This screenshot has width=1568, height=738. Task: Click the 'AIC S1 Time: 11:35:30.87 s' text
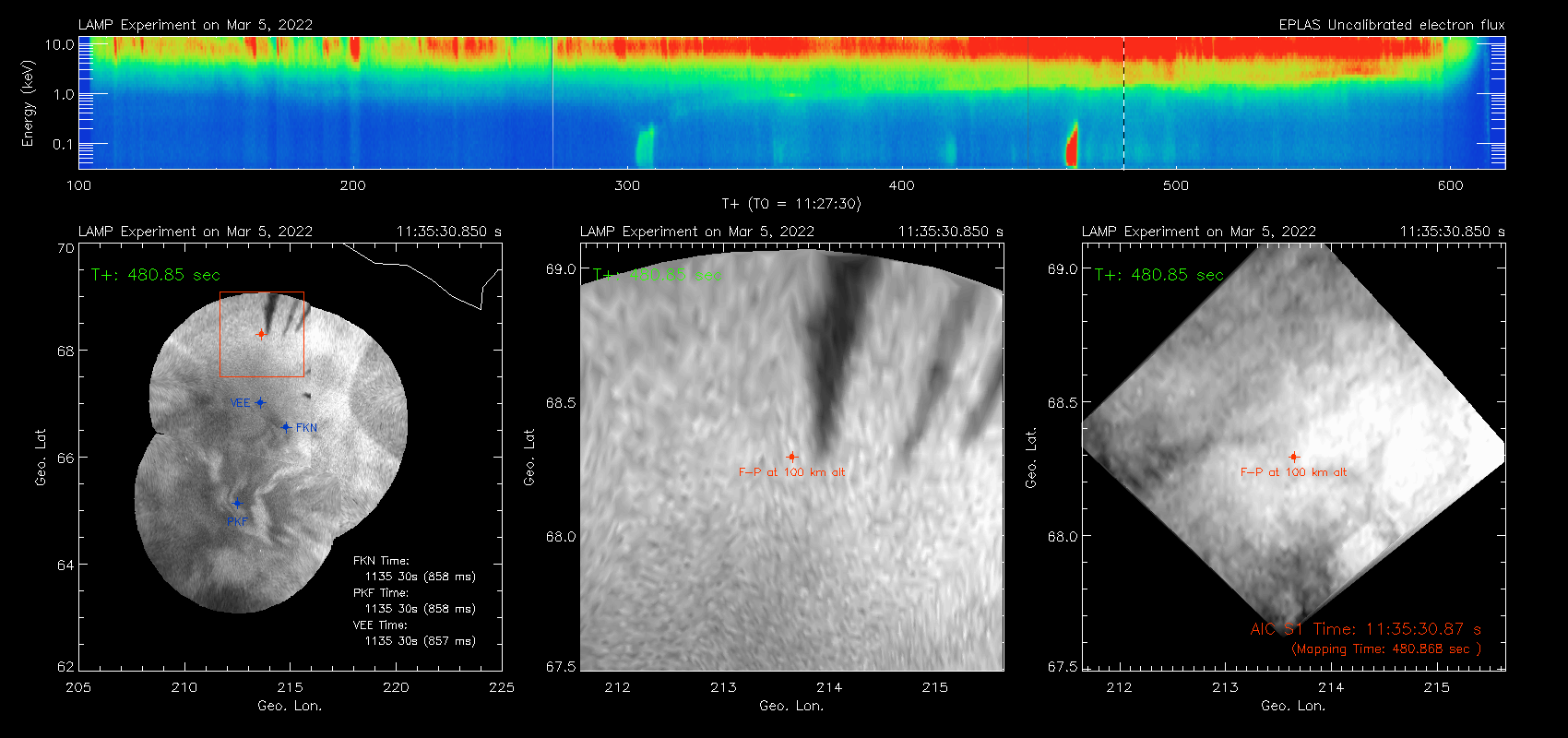(1366, 629)
